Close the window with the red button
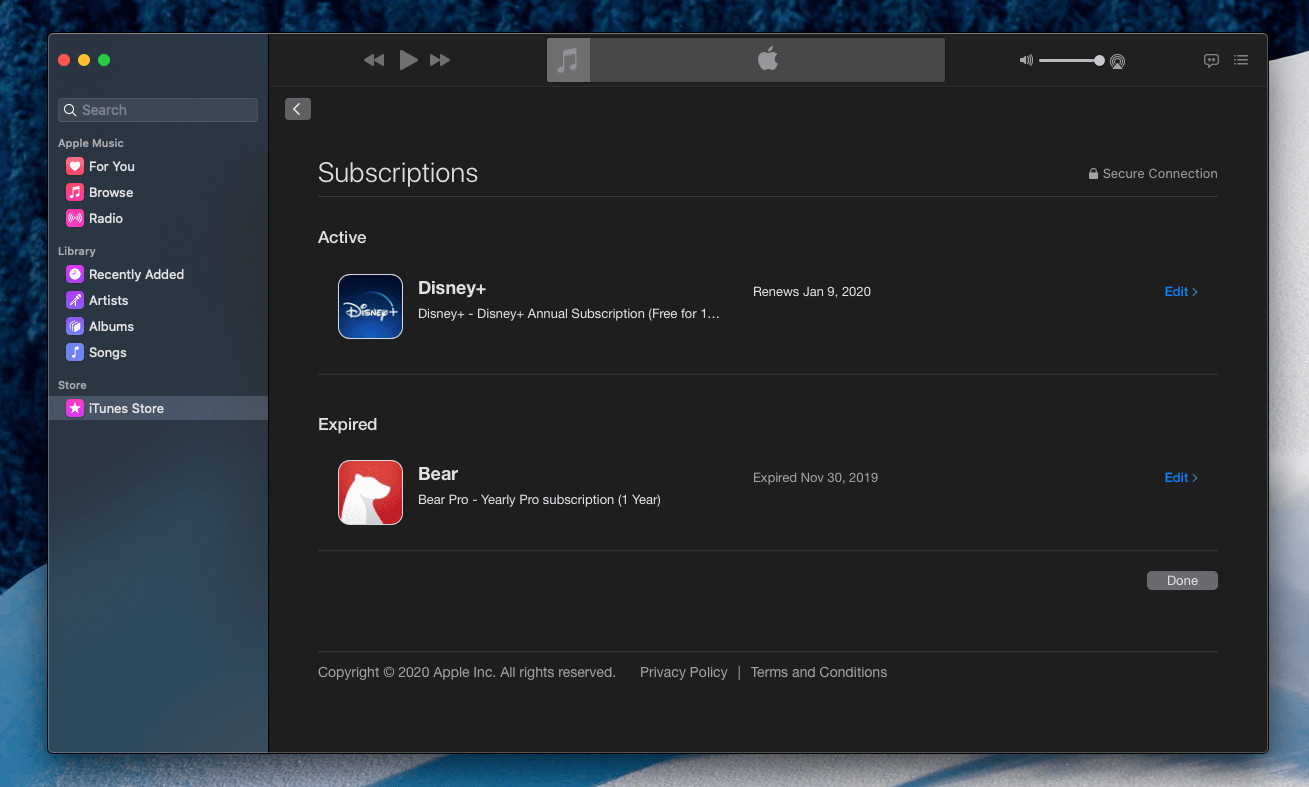Image resolution: width=1309 pixels, height=787 pixels. click(x=64, y=60)
